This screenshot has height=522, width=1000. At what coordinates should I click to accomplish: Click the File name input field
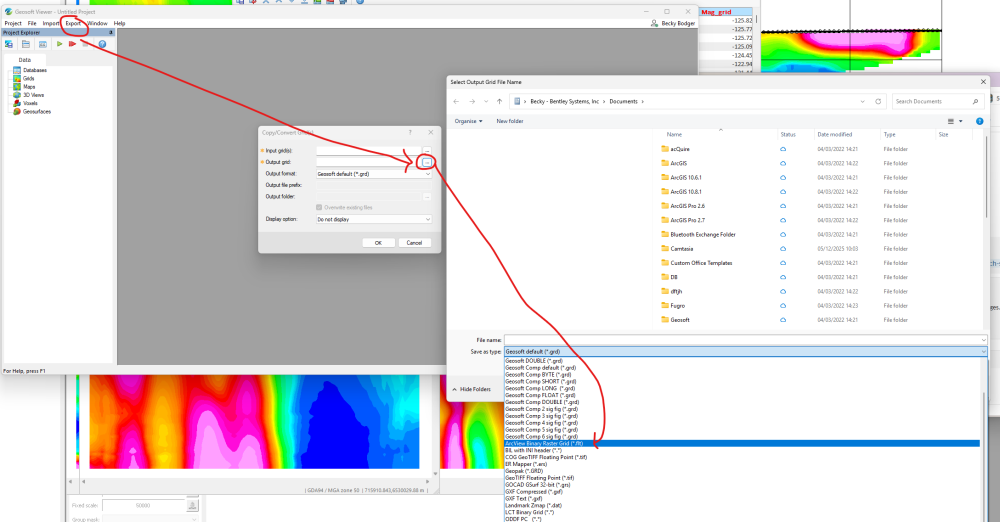pos(746,340)
